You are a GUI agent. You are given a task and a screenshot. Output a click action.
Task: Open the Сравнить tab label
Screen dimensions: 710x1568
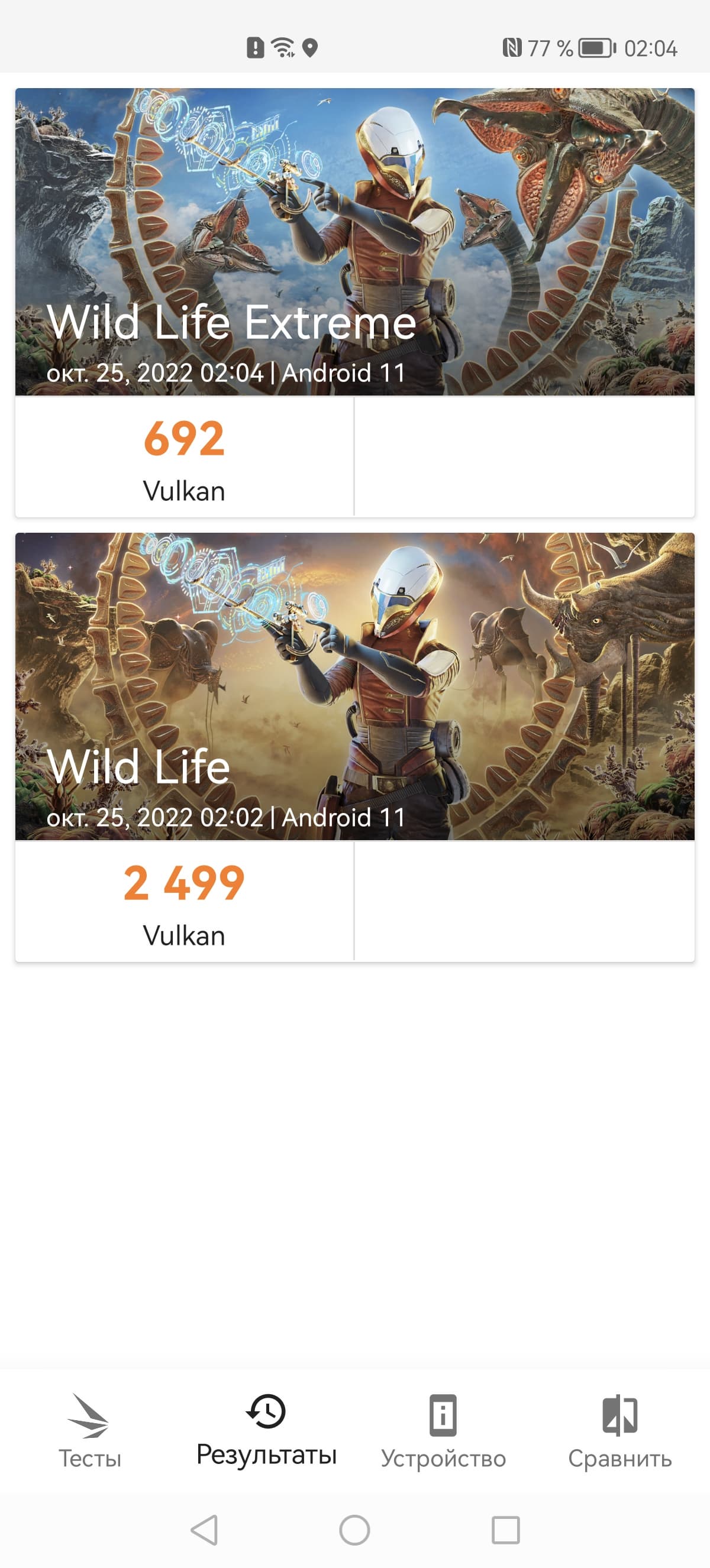click(x=620, y=1459)
